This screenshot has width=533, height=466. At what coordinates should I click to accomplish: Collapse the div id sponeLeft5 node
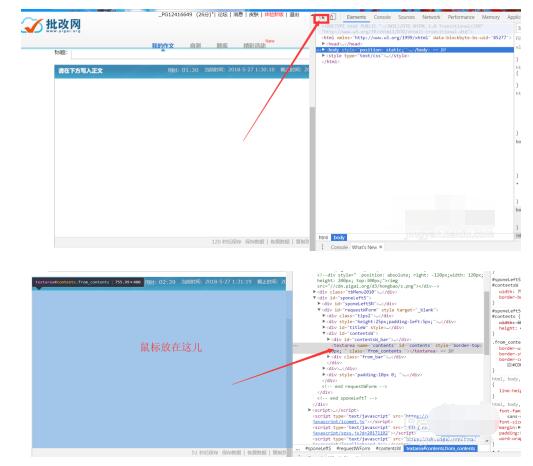(x=314, y=298)
